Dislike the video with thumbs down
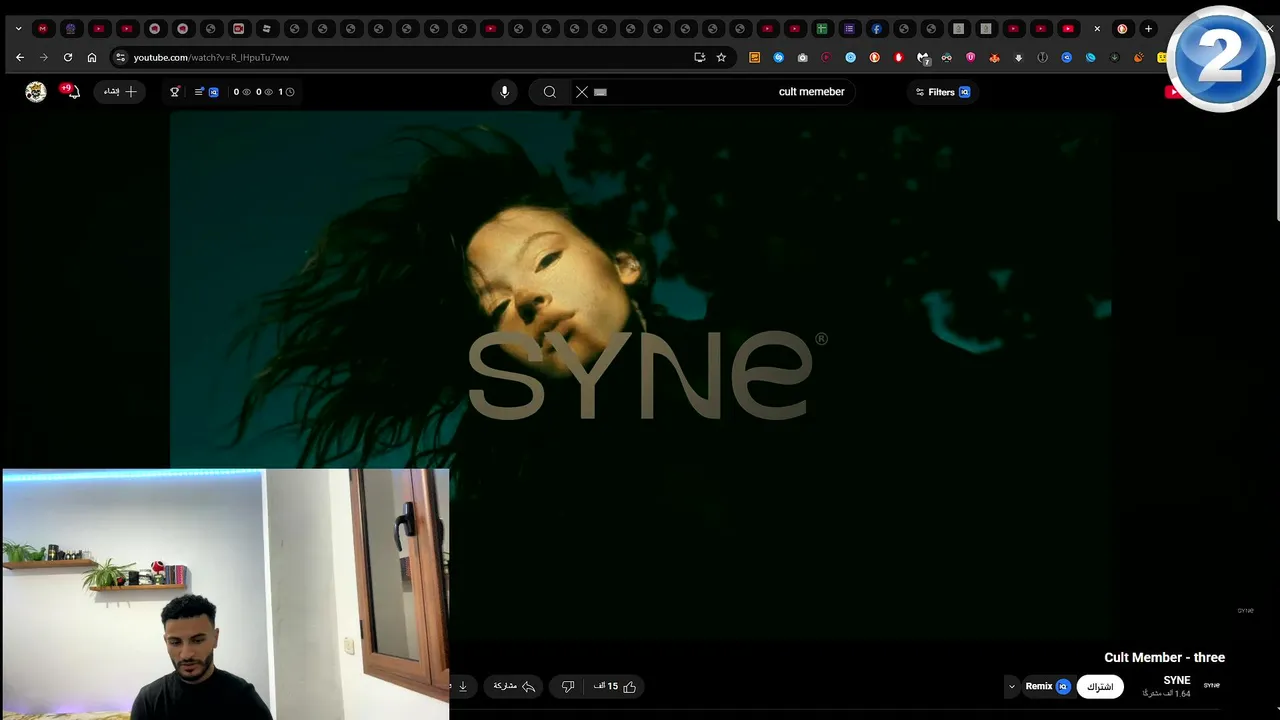The height and width of the screenshot is (720, 1280). 568,687
